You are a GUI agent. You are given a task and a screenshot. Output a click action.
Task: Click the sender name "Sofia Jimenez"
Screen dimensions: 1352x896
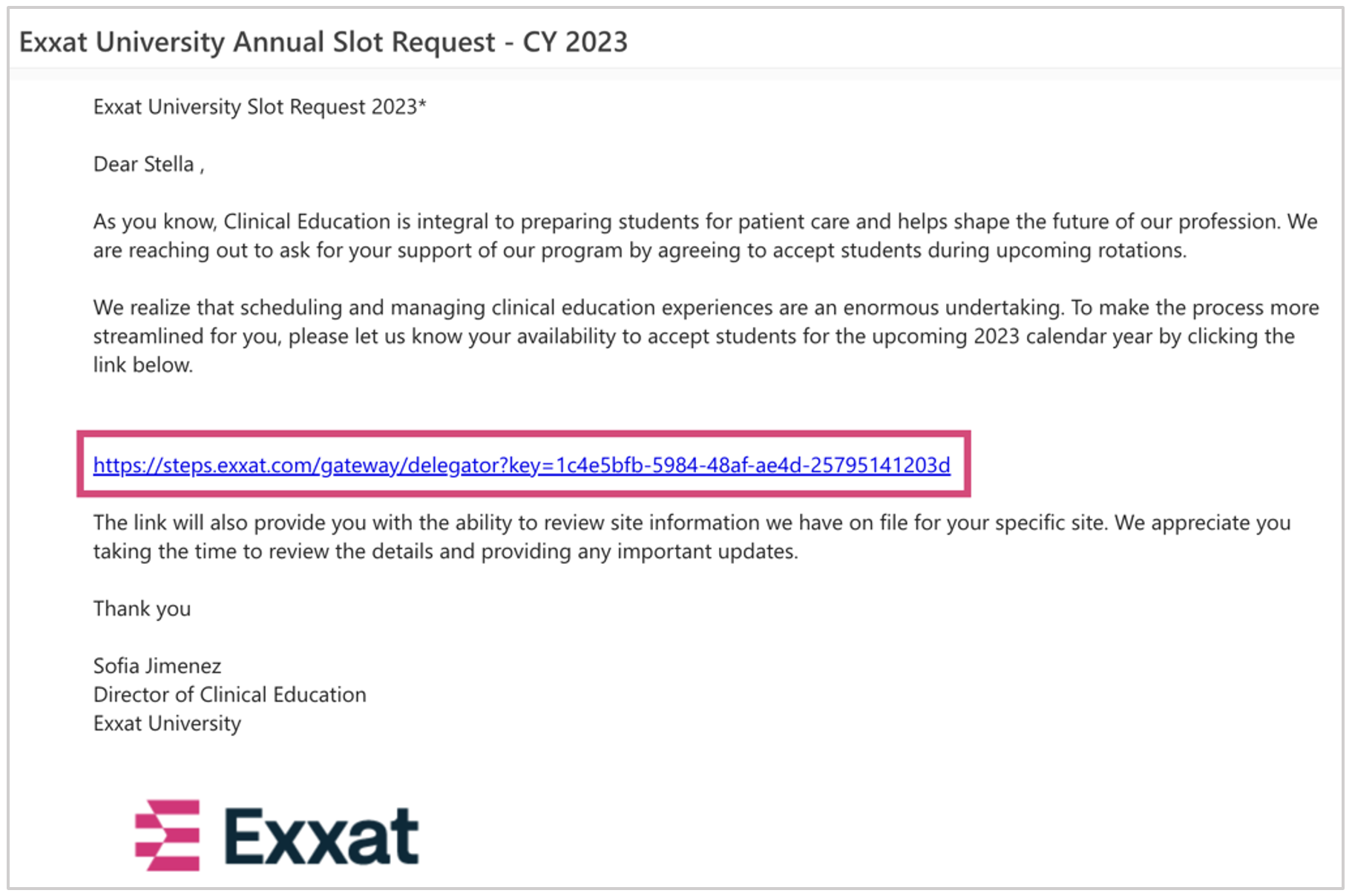[x=157, y=666]
